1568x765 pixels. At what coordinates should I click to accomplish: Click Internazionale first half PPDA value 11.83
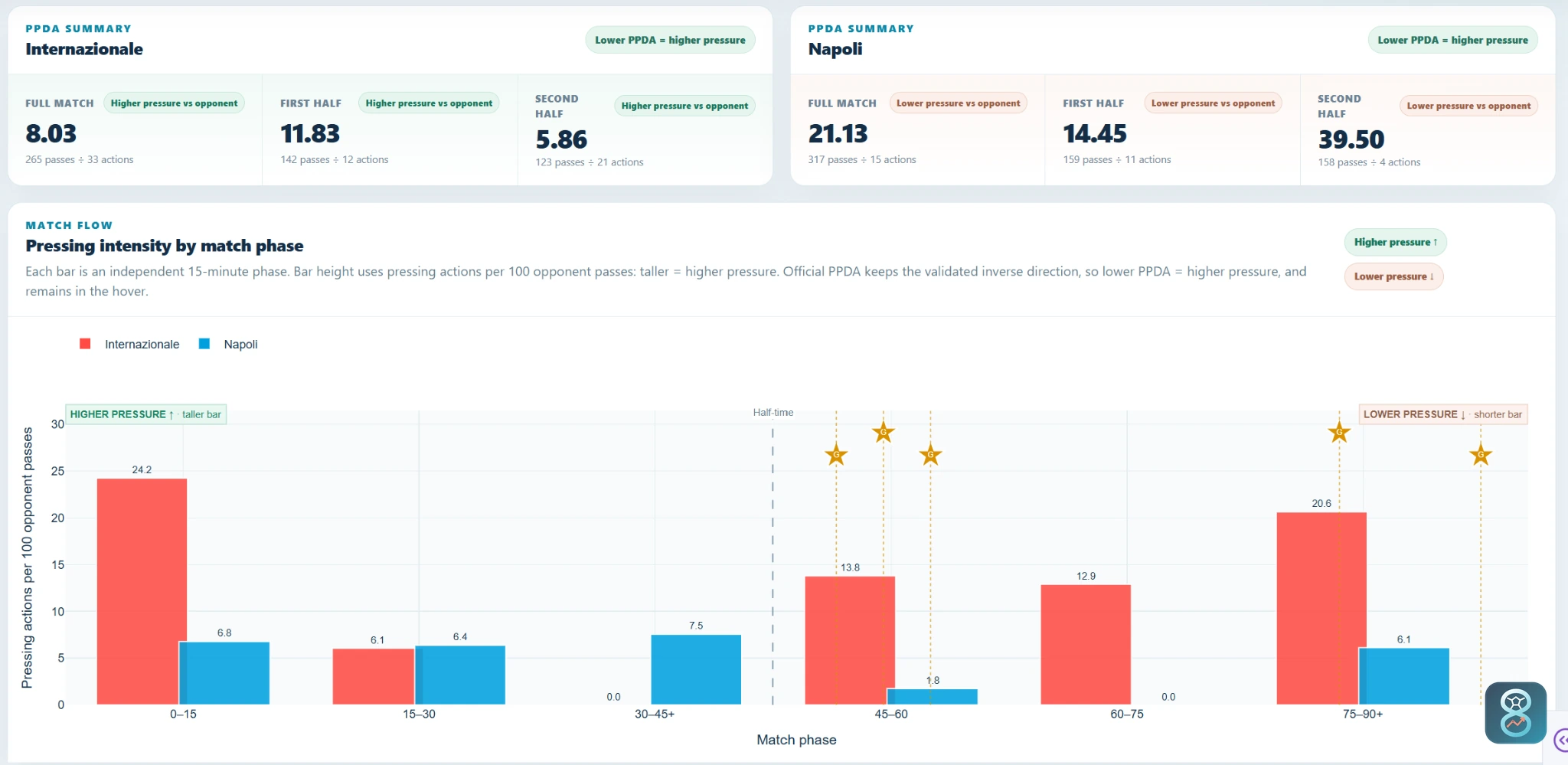pyautogui.click(x=310, y=134)
